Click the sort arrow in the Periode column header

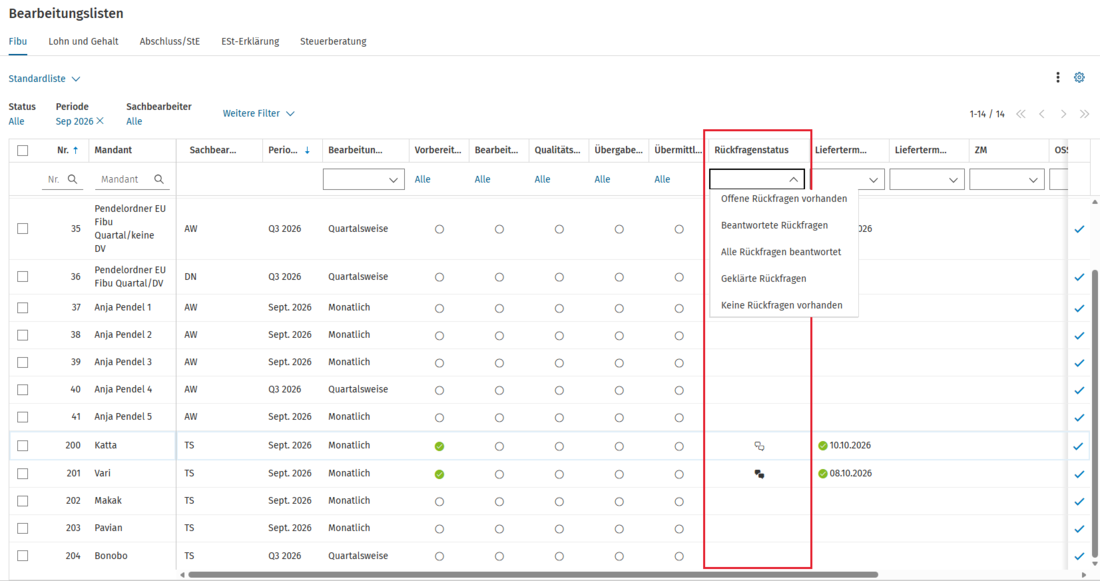point(307,150)
